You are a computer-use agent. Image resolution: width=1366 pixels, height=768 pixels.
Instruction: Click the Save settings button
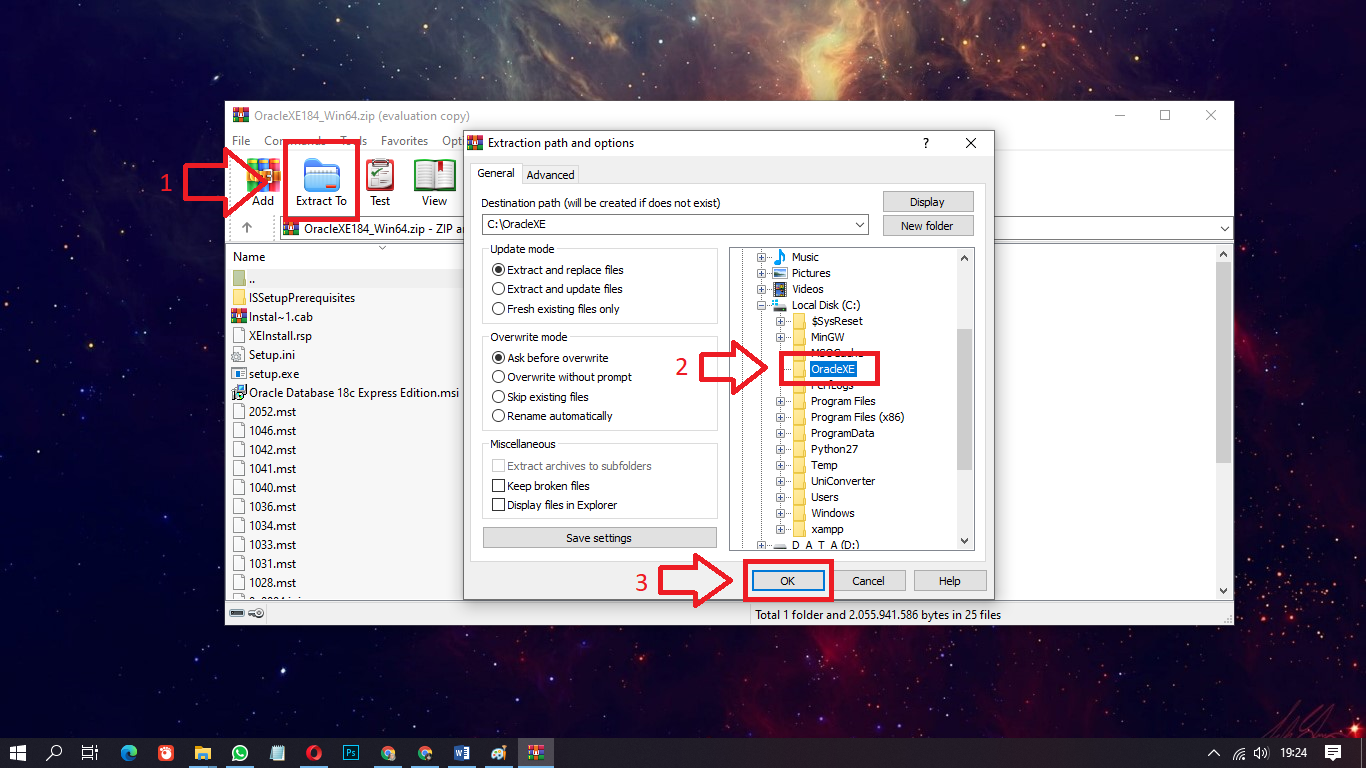[x=599, y=538]
